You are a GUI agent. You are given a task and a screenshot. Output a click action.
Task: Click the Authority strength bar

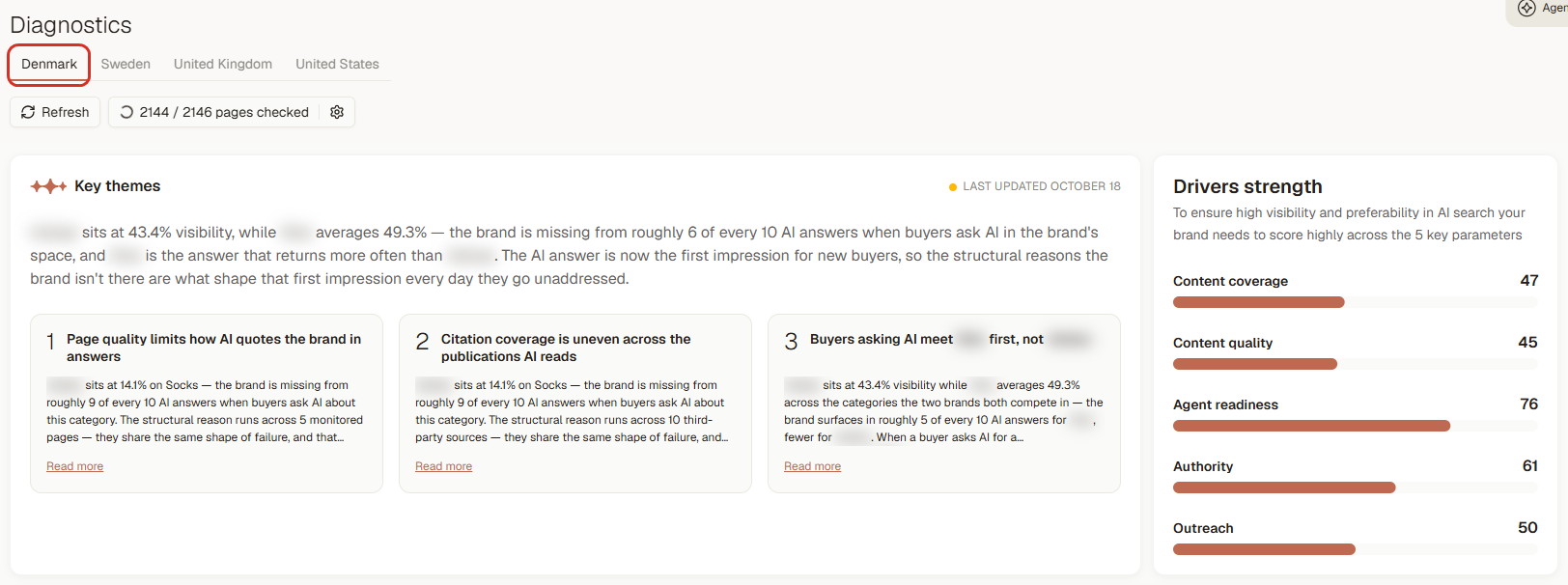(x=1355, y=487)
